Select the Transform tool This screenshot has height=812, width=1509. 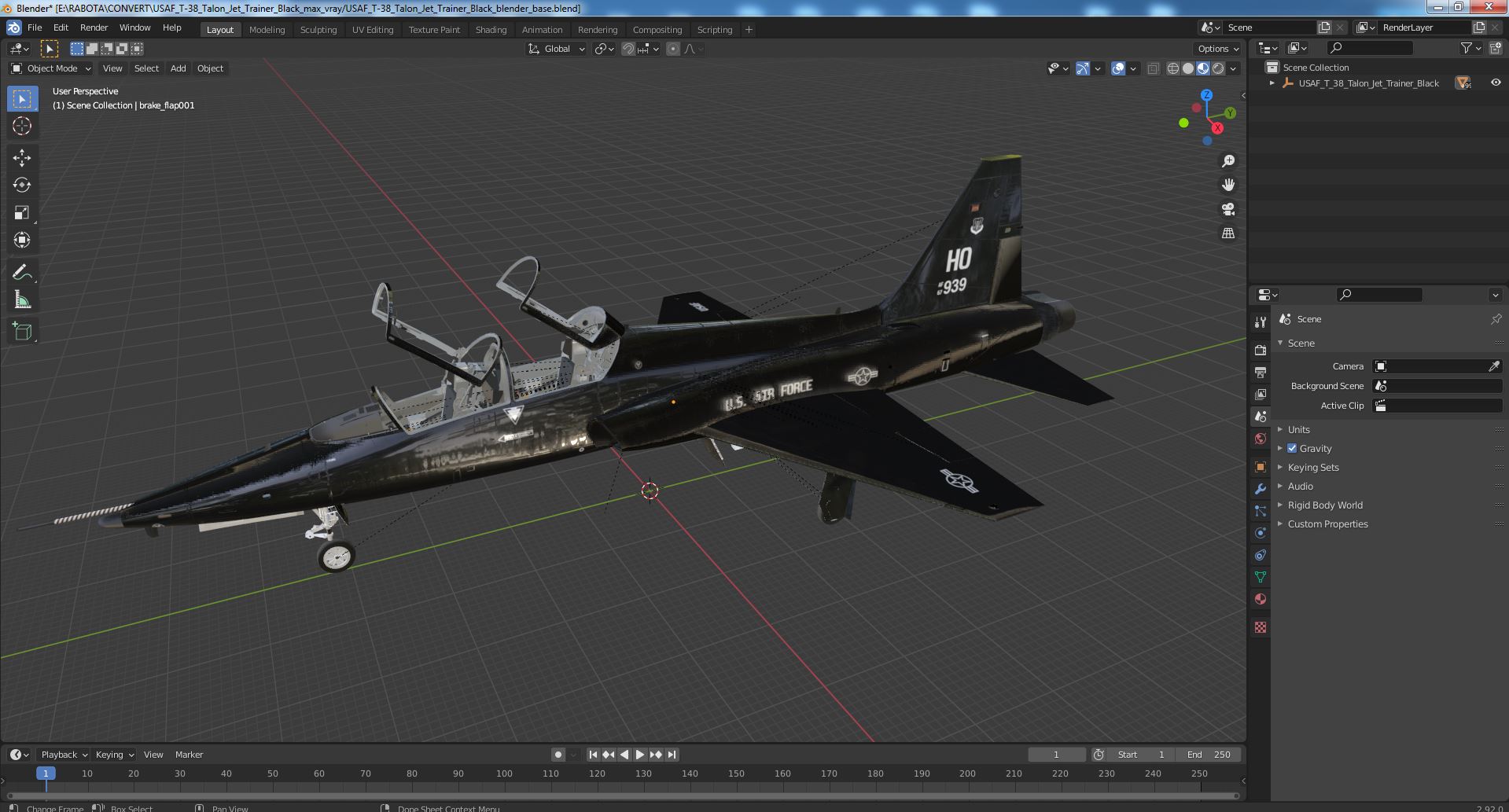pyautogui.click(x=22, y=240)
